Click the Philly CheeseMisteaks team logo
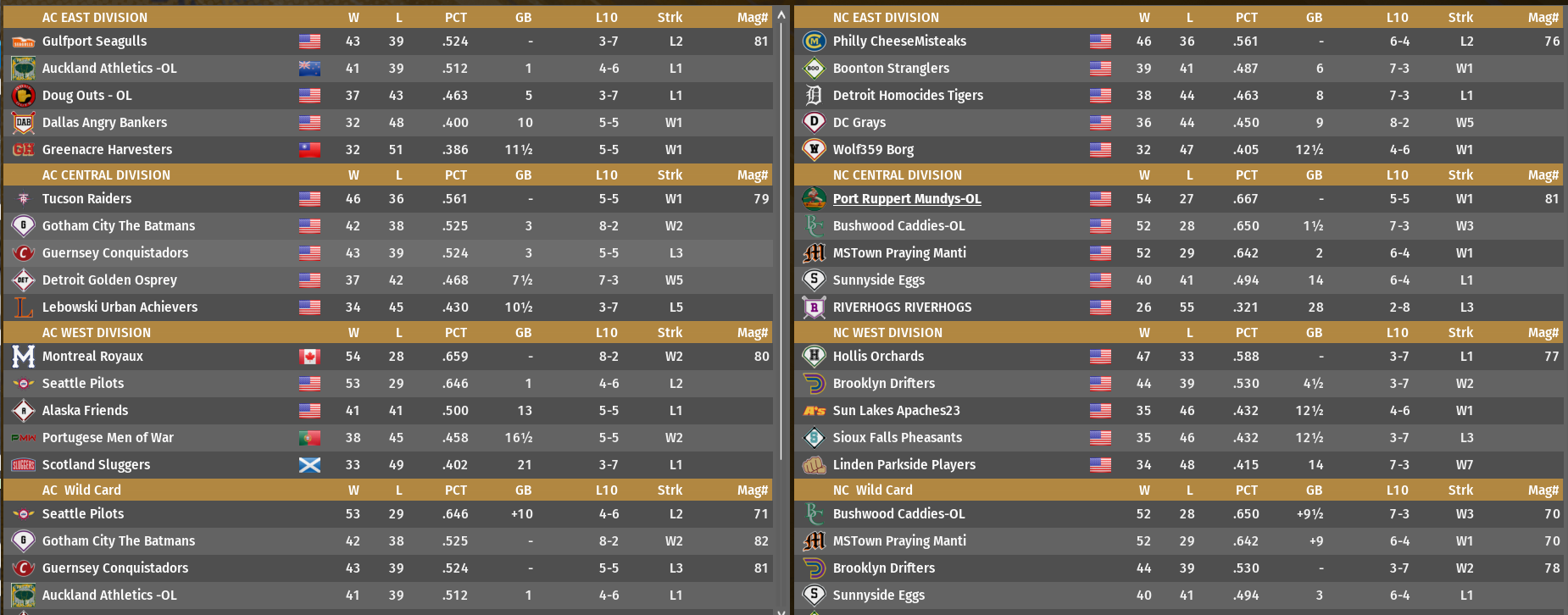The image size is (1568, 615). [x=814, y=42]
